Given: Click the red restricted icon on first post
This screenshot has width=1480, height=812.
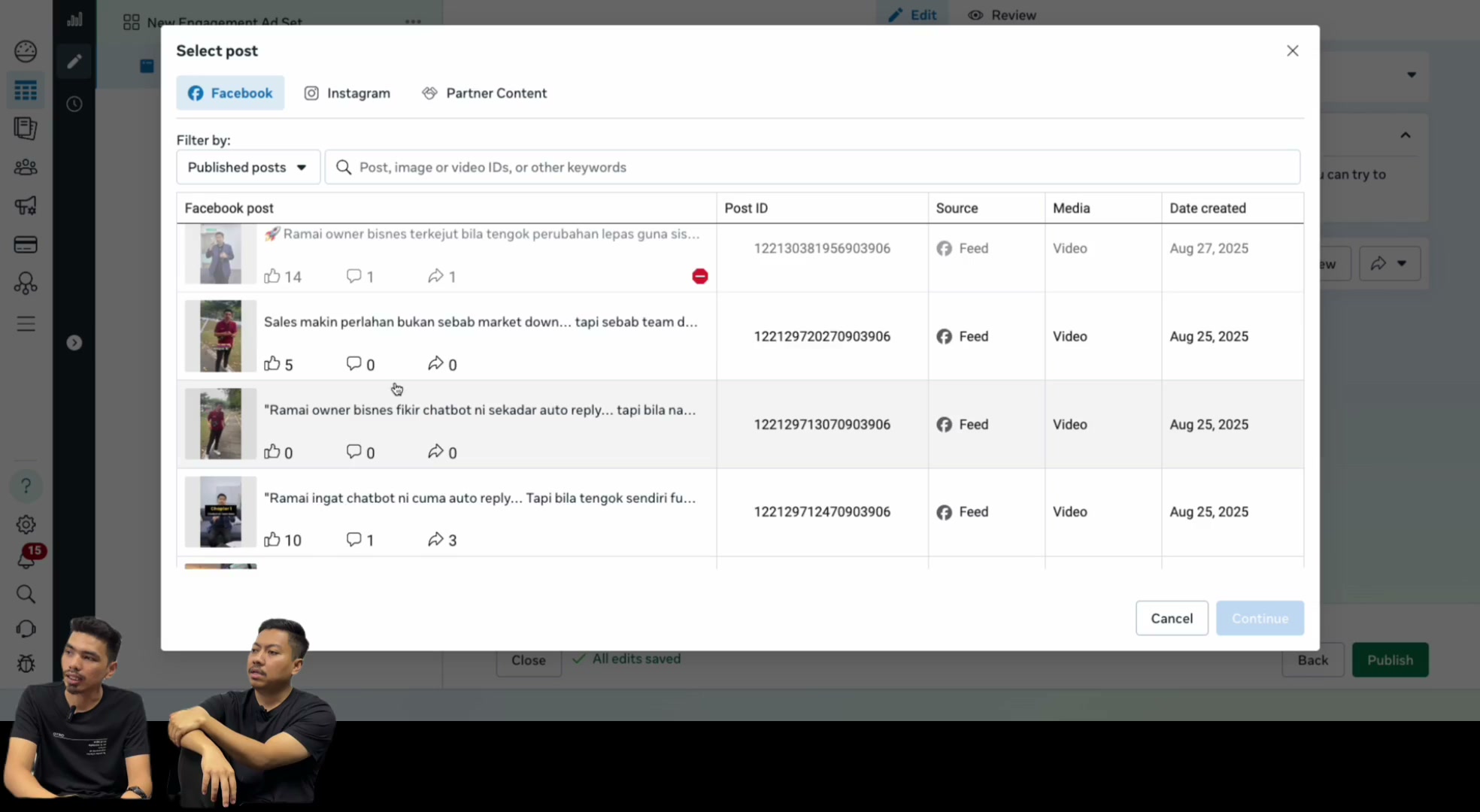Looking at the screenshot, I should coord(700,276).
